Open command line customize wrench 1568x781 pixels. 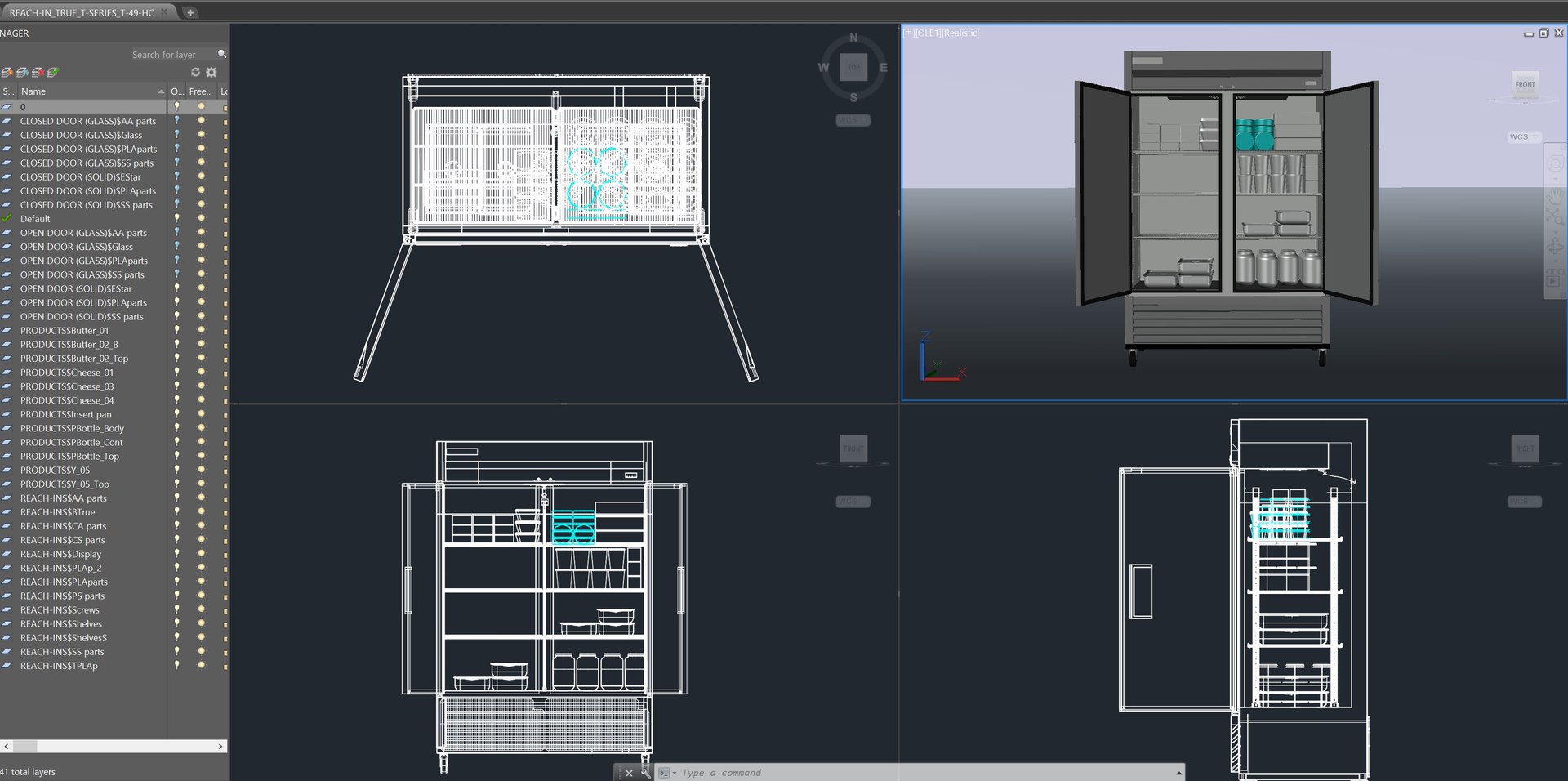click(x=645, y=772)
